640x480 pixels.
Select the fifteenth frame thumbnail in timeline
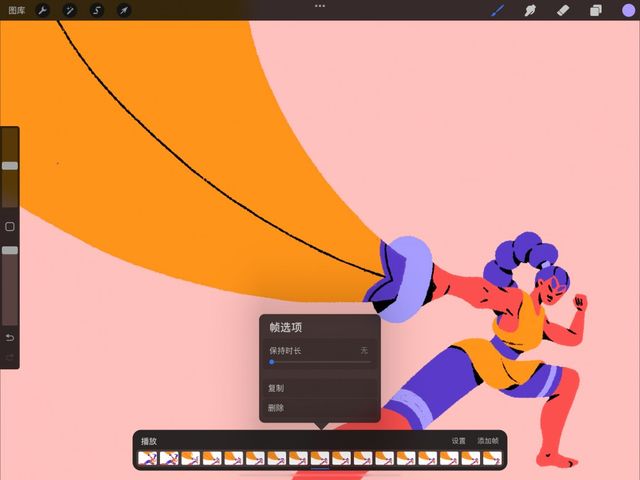(x=449, y=458)
